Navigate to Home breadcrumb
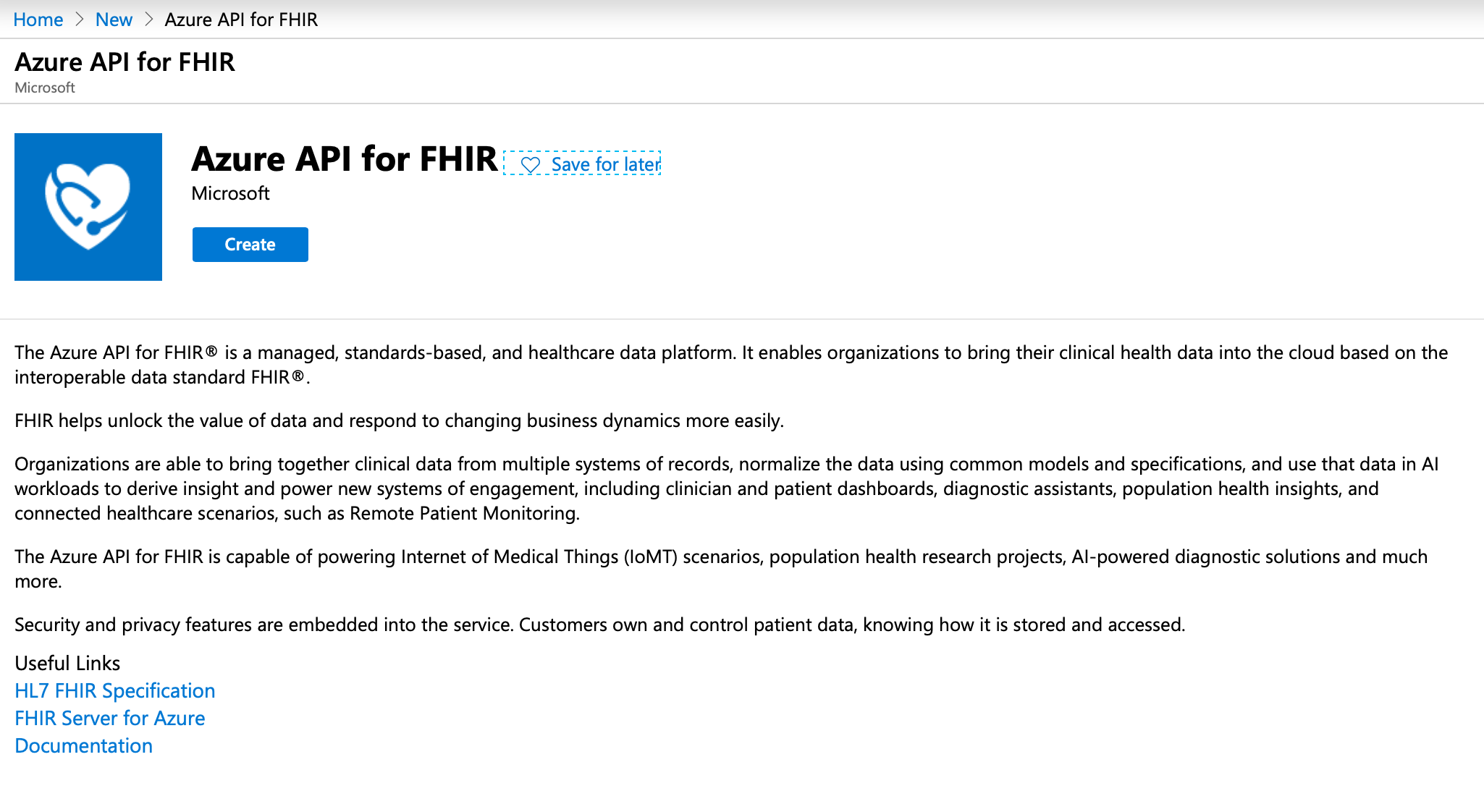 click(36, 18)
